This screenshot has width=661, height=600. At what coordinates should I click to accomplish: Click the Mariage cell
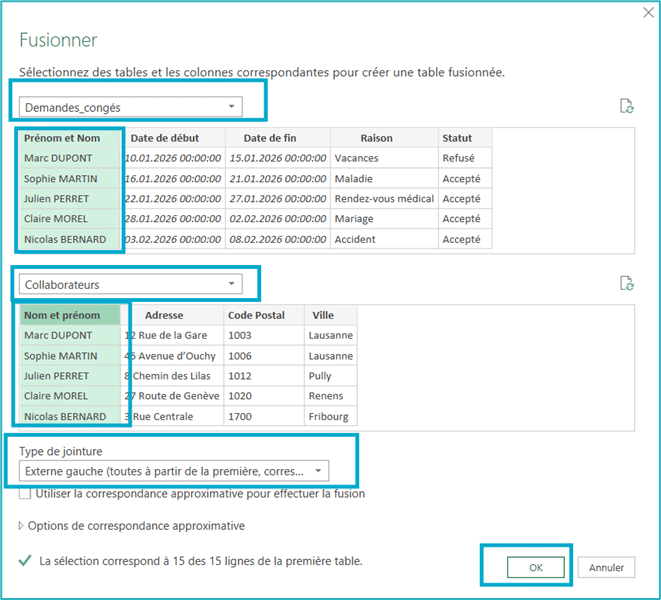click(x=384, y=219)
